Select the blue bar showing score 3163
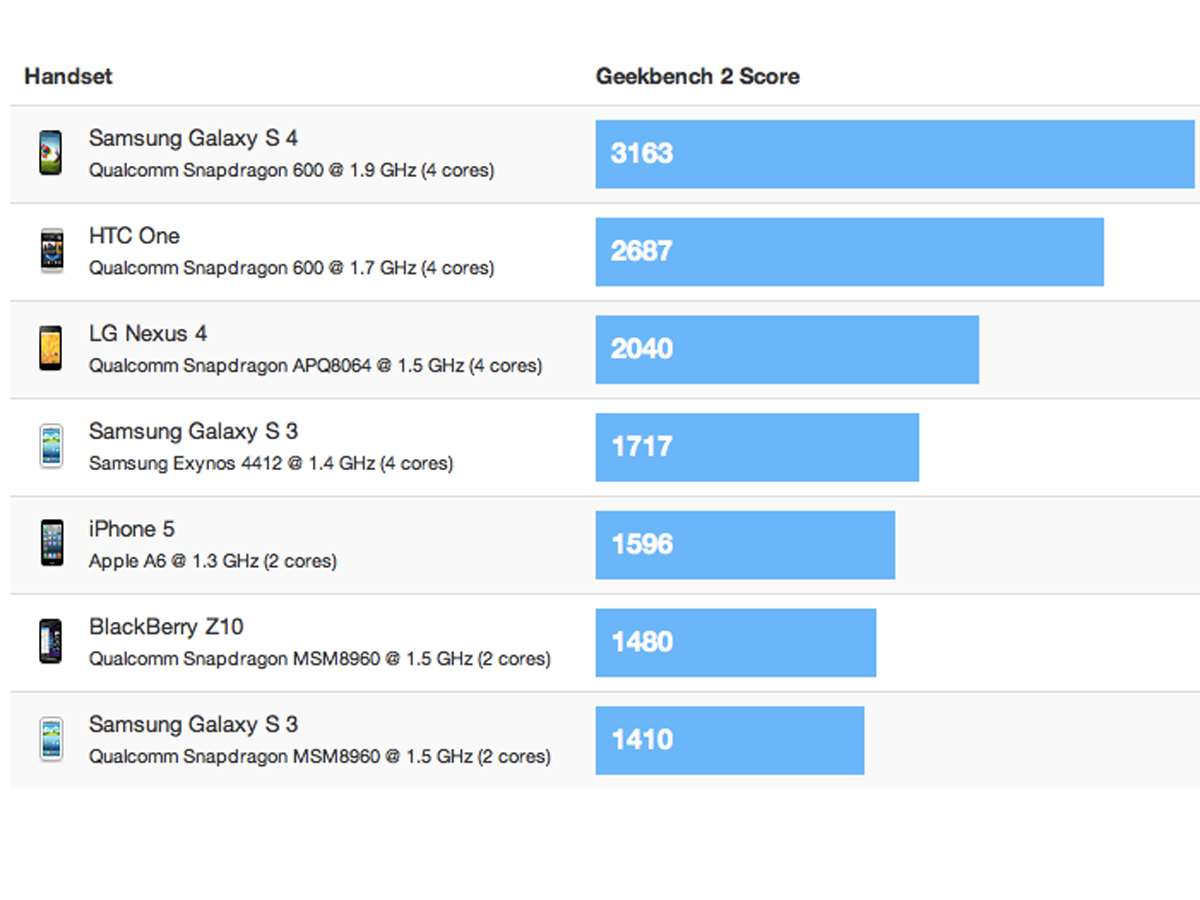The height and width of the screenshot is (900, 1200). point(894,153)
